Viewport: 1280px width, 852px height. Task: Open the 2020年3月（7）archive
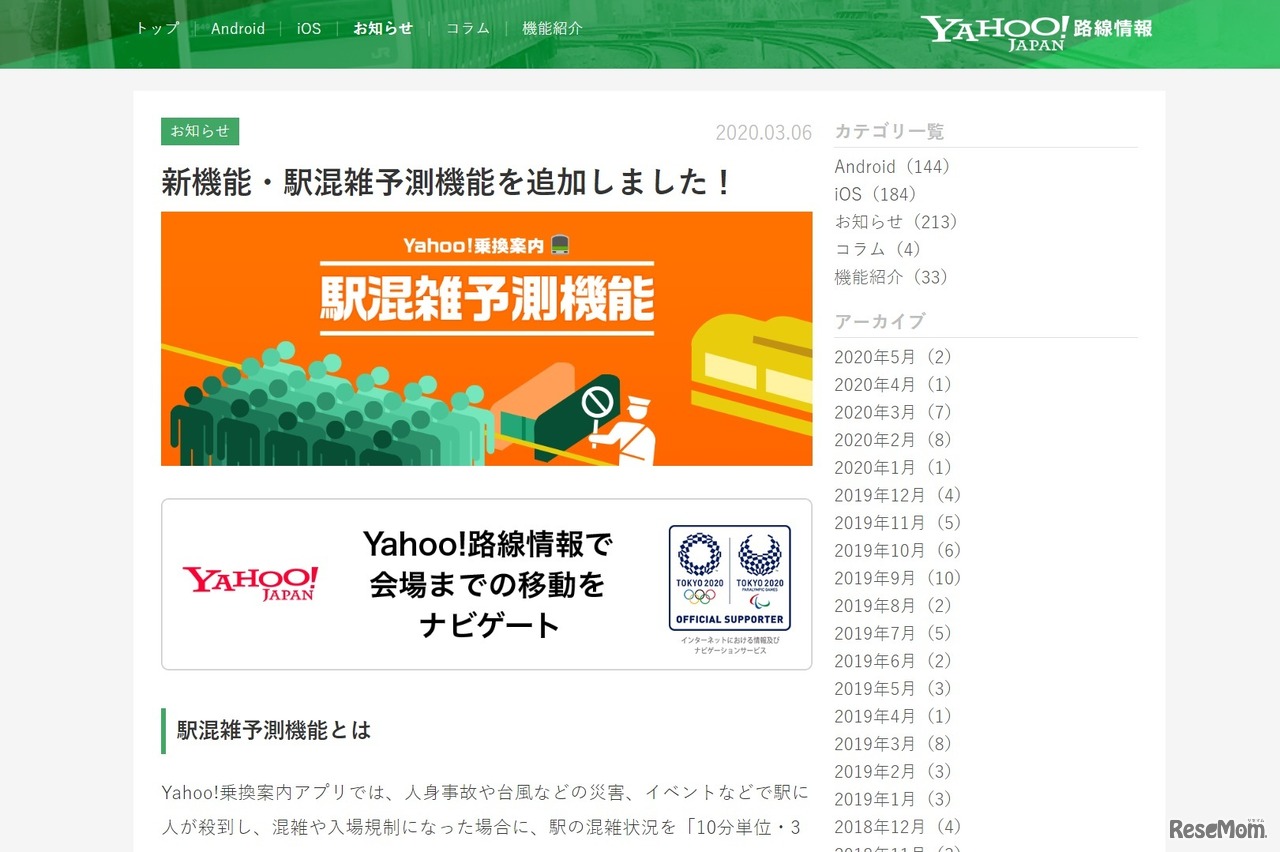point(894,412)
